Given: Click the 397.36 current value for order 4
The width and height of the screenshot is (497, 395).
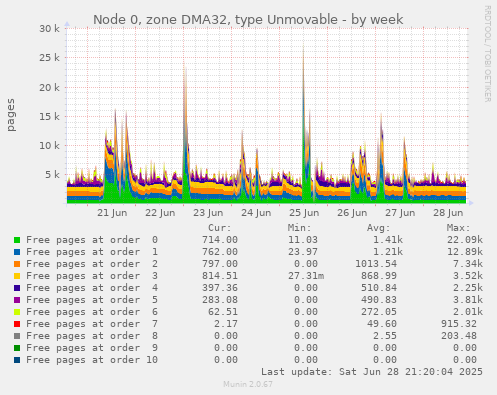Looking at the screenshot, I should [x=220, y=288].
